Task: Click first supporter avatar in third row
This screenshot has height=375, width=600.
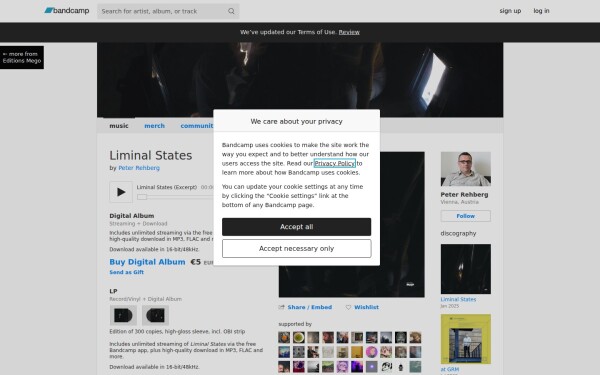Action: click(284, 367)
